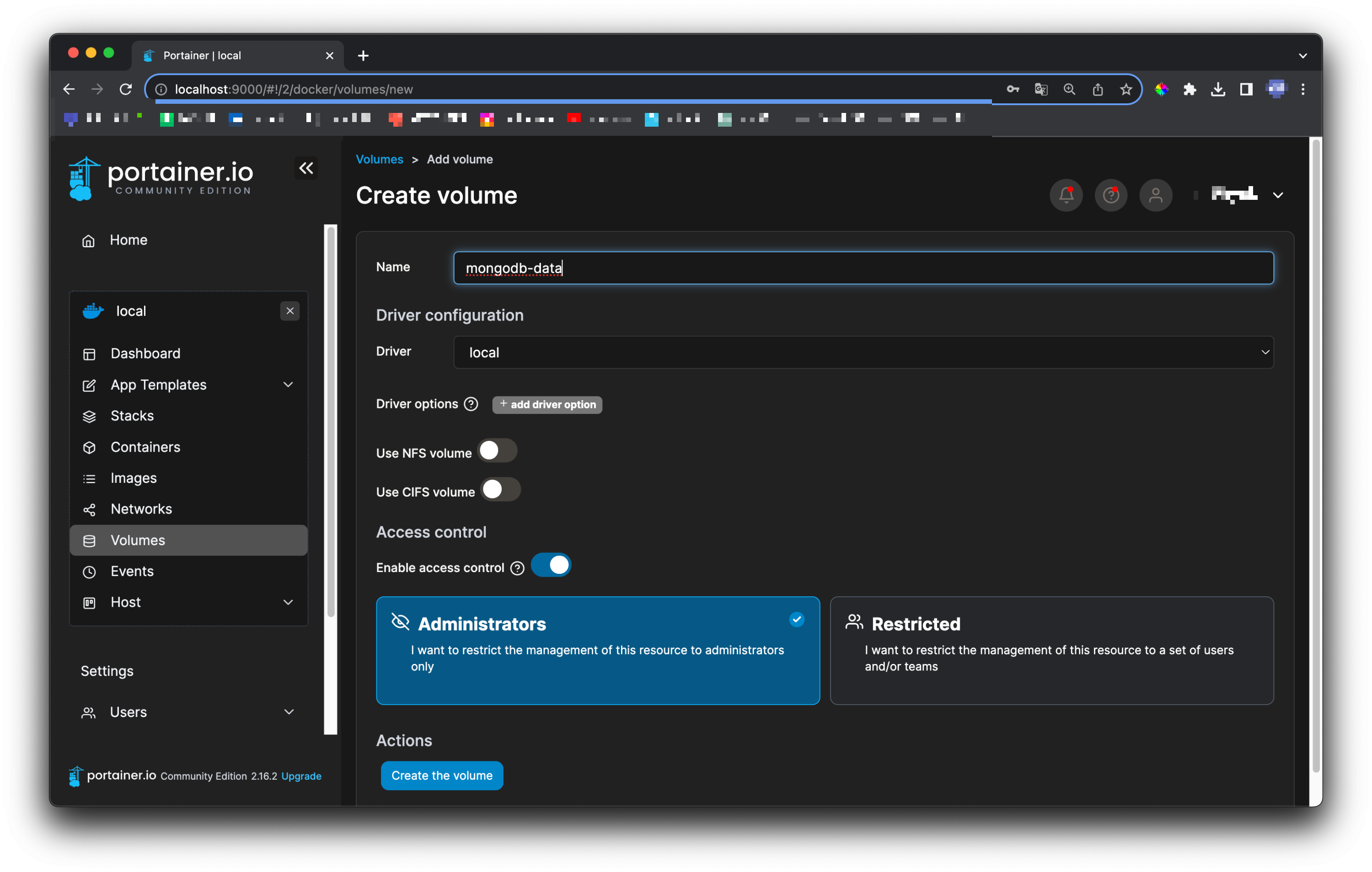This screenshot has width=1372, height=872.
Task: Open the user account avatar icon
Action: tap(1155, 195)
